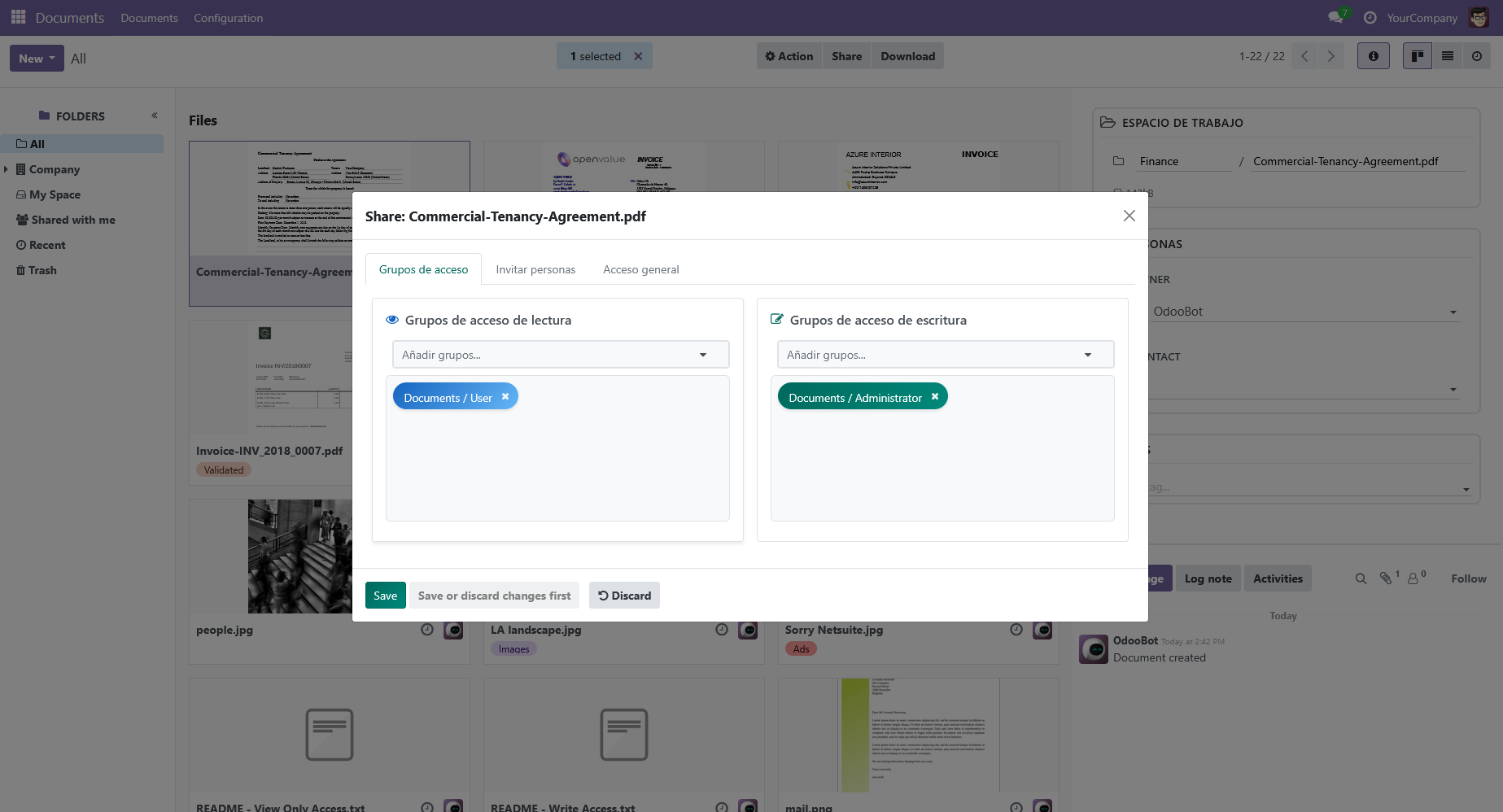Expand the read access groups dropdown

click(x=702, y=355)
